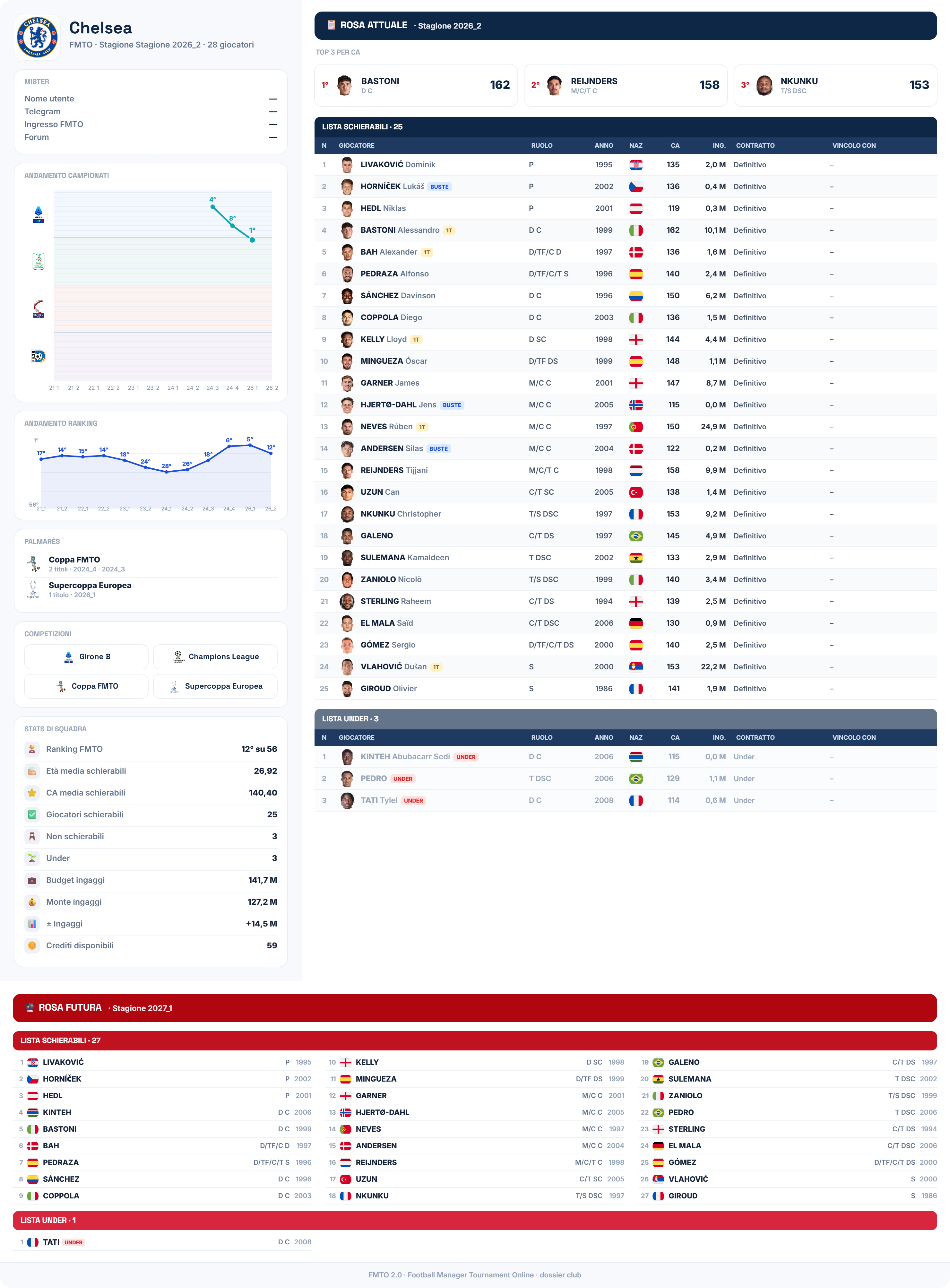
Task: Click the Lista Schierabili 27 red header
Action: click(x=475, y=1040)
